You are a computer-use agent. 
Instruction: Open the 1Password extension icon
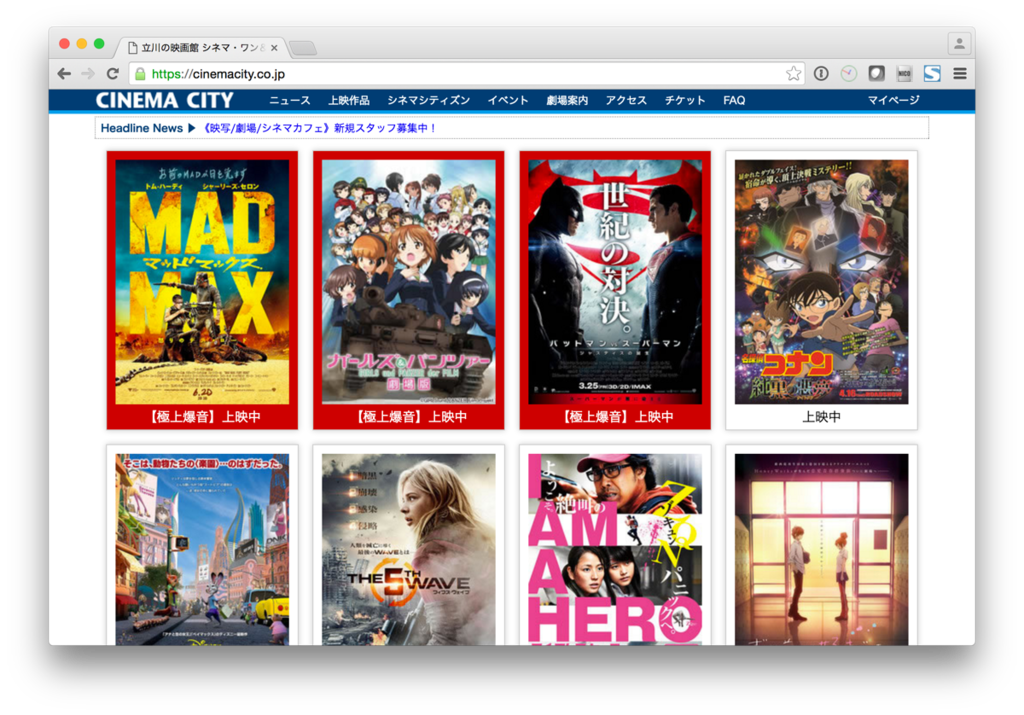[821, 74]
